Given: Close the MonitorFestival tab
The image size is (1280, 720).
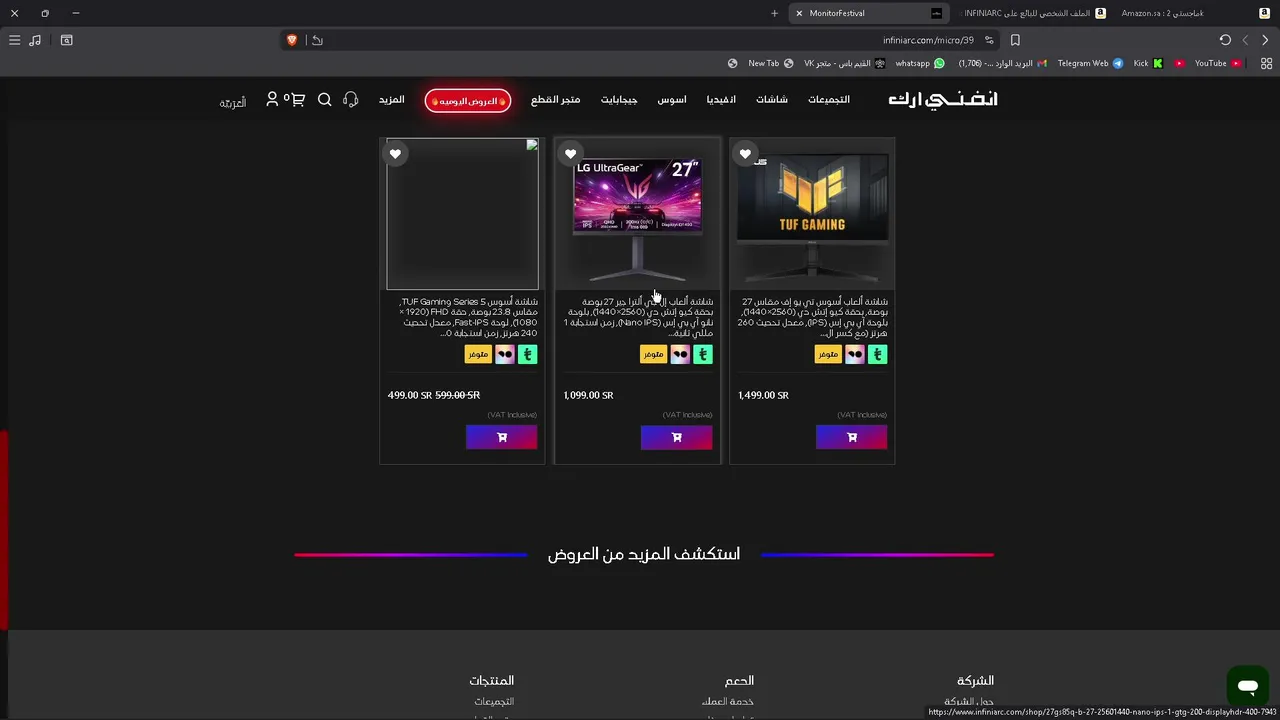Looking at the screenshot, I should (x=799, y=13).
